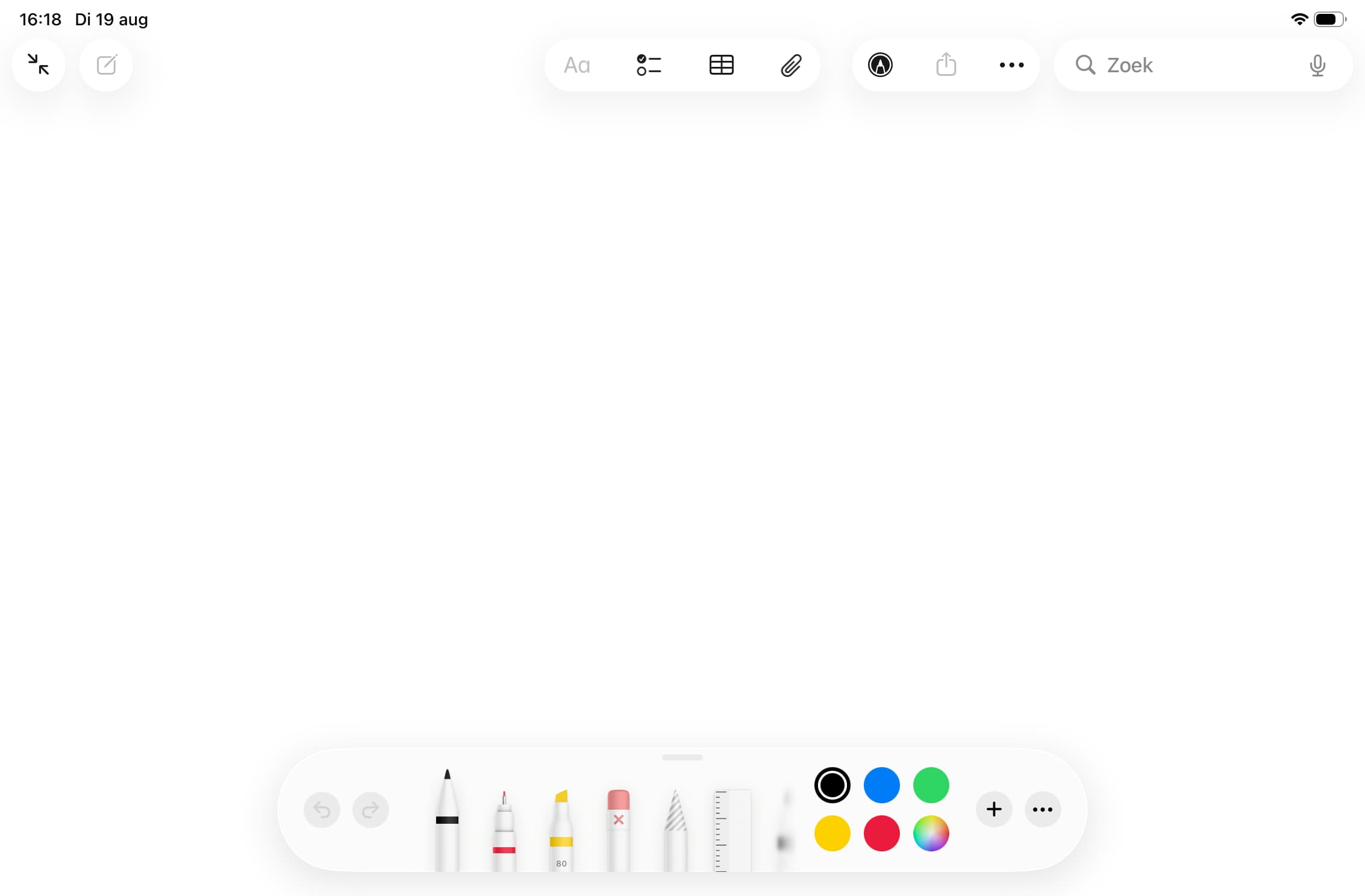Open drawing palette more options menu
The width and height of the screenshot is (1365, 896).
(x=1042, y=810)
